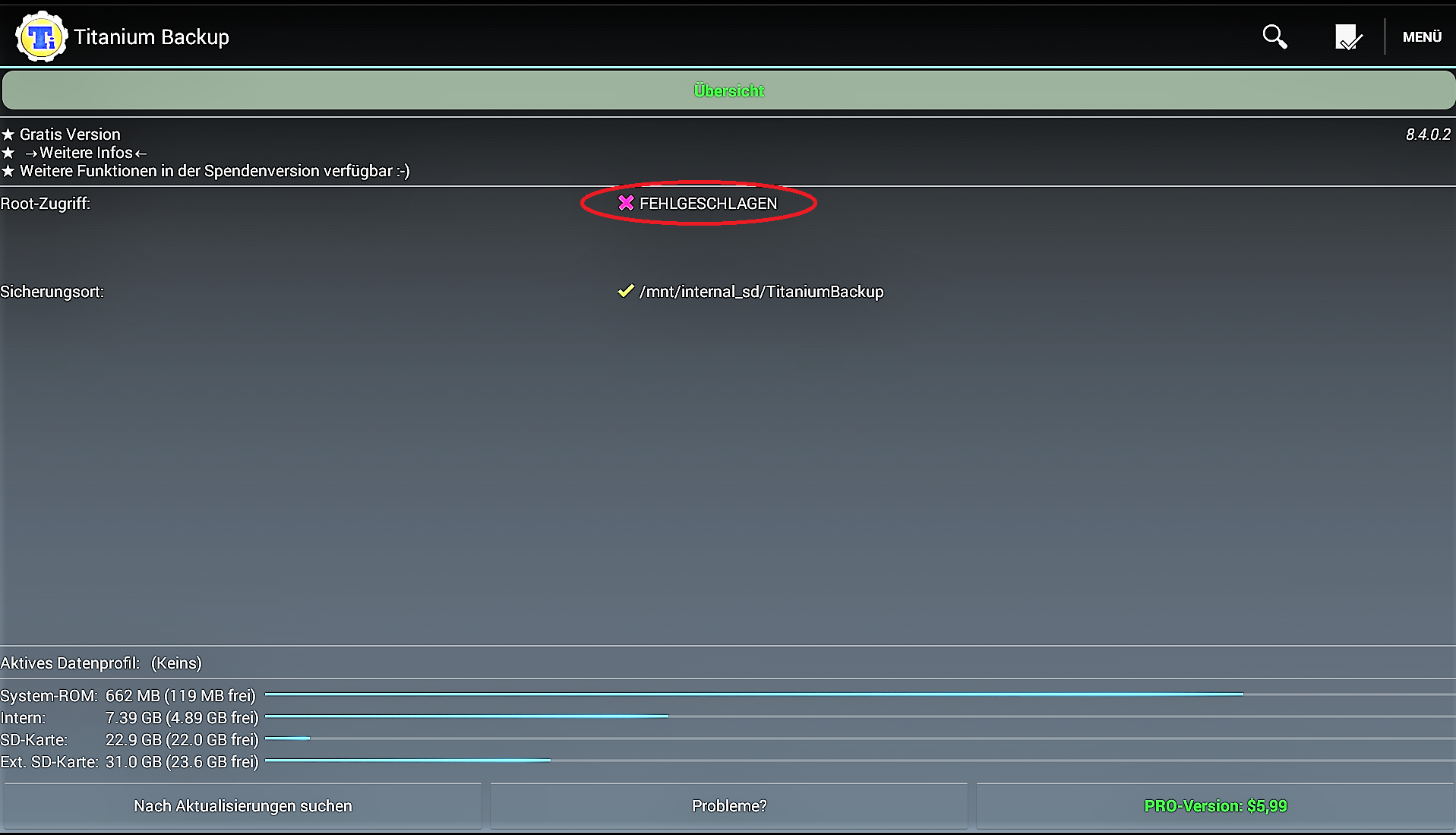Click the FEHLGESCHLAGEN root status
The height and width of the screenshot is (835, 1456).
tap(708, 204)
